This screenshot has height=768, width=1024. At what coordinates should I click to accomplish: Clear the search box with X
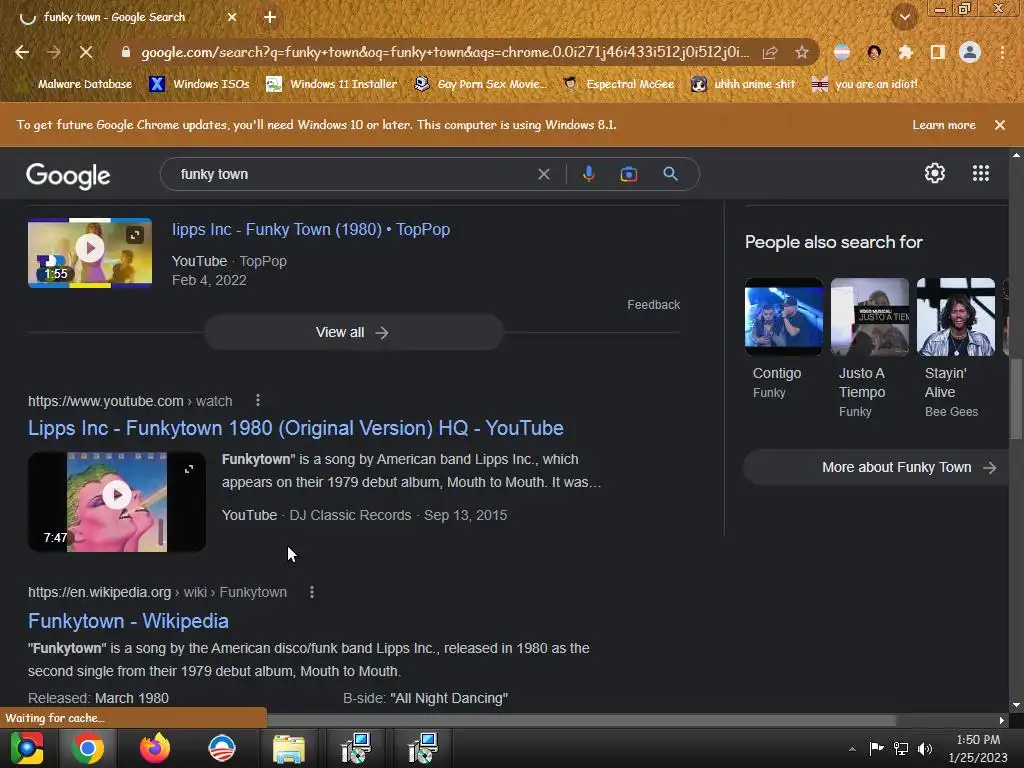(x=543, y=174)
